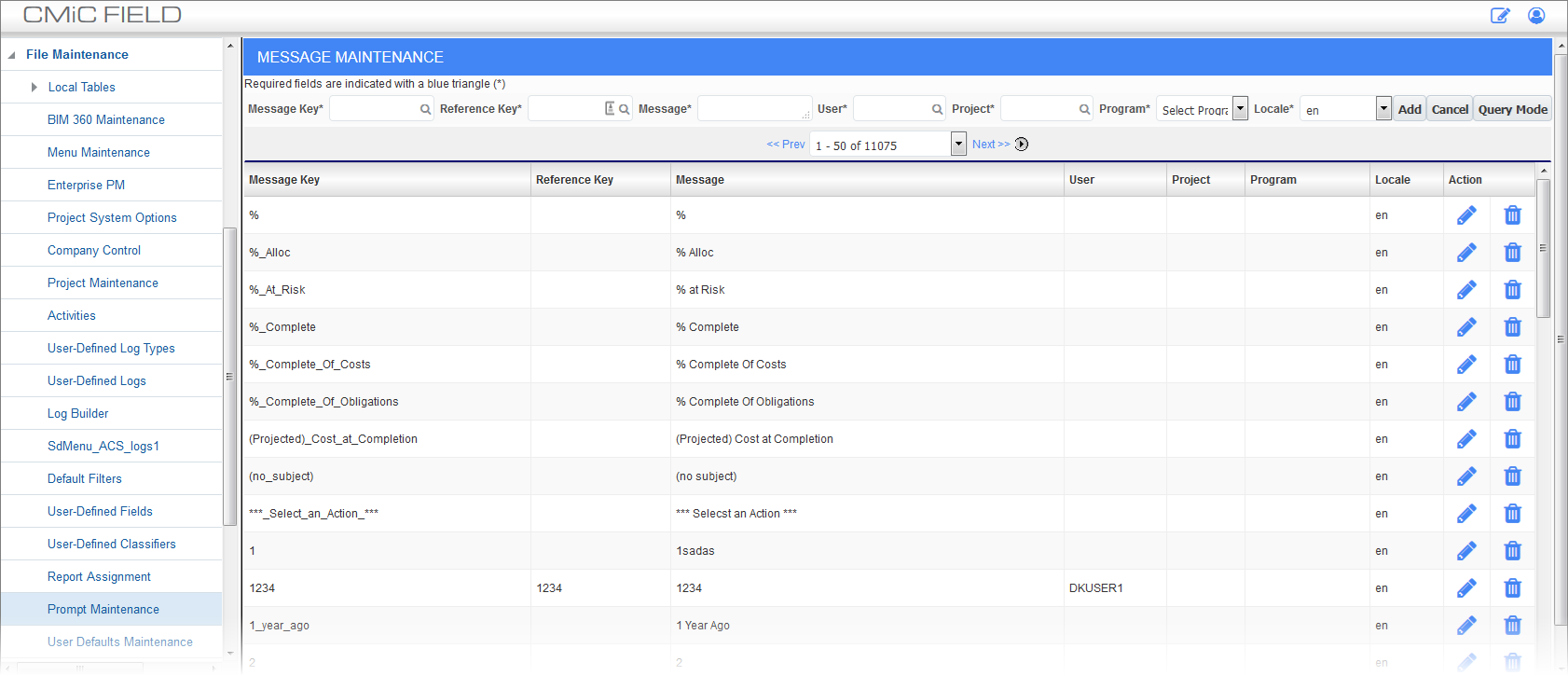Switch to Query Mode
The height and width of the screenshot is (676, 1568).
pos(1513,109)
